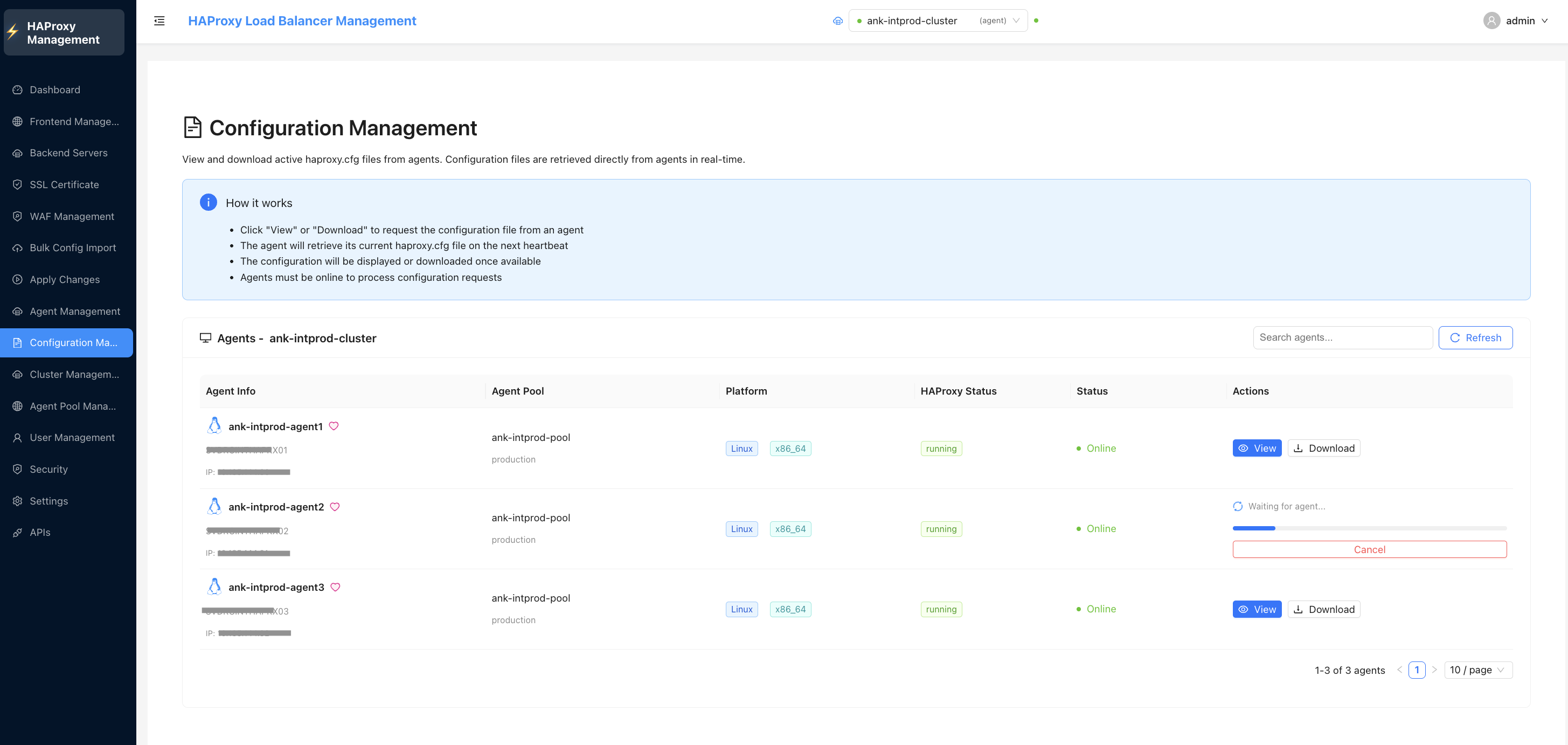Image resolution: width=1568 pixels, height=745 pixels.
Task: Open Agent Pool Management in sidebar
Action: [67, 406]
